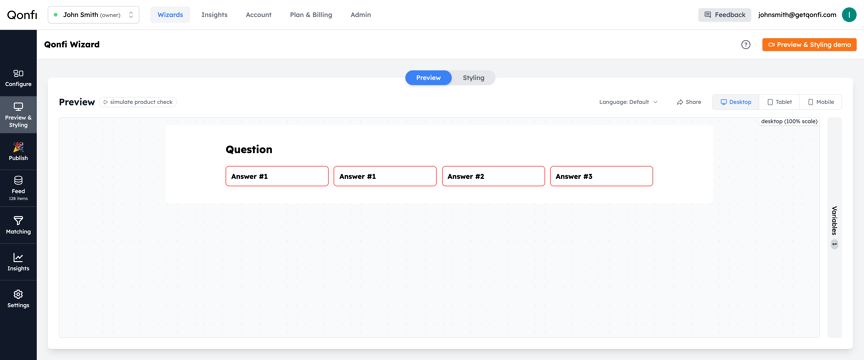Viewport: 864px width, 360px height.
Task: Select Mobile device preview
Action: (820, 102)
